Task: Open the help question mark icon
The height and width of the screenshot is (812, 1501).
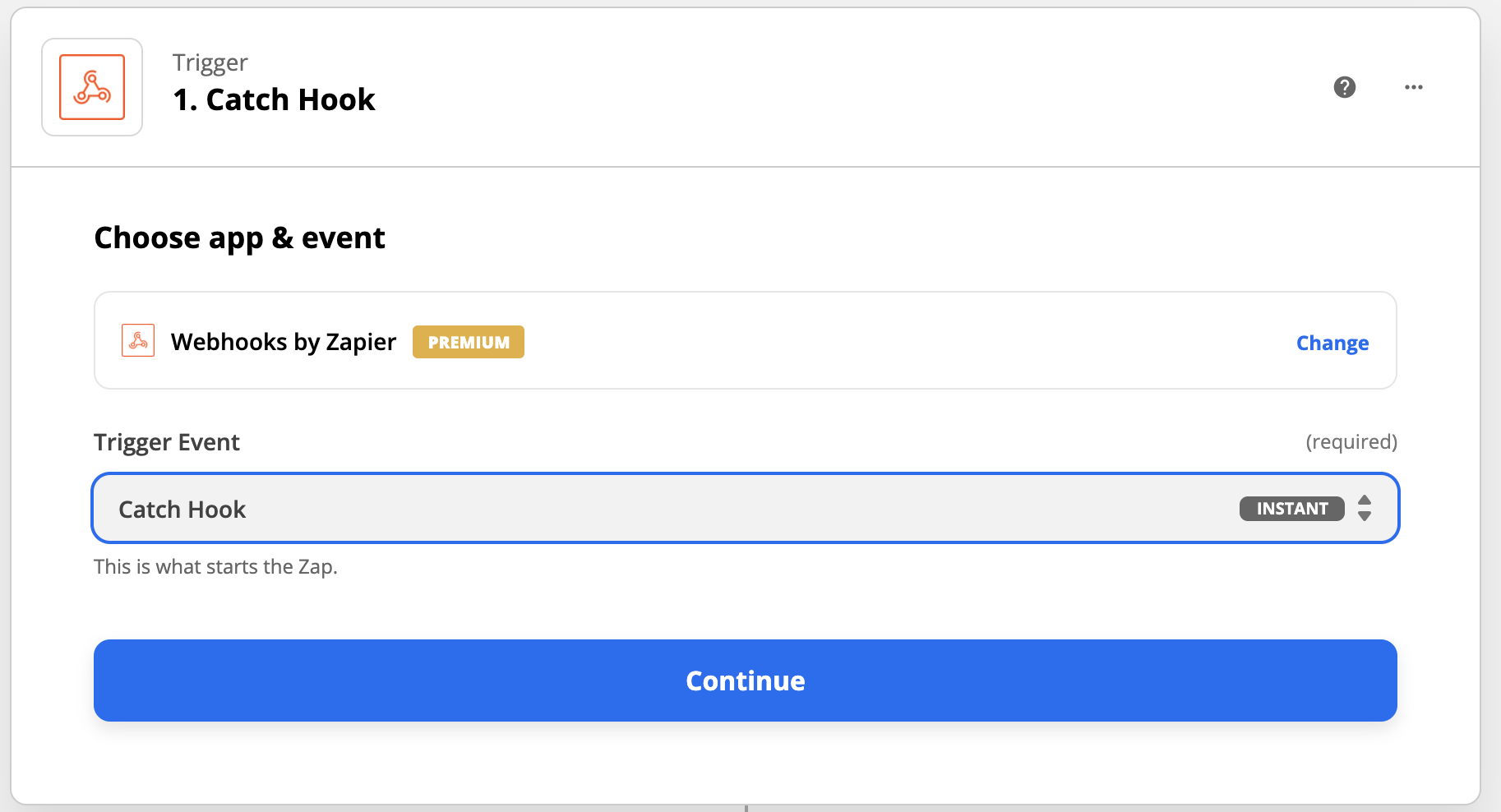Action: 1345,87
